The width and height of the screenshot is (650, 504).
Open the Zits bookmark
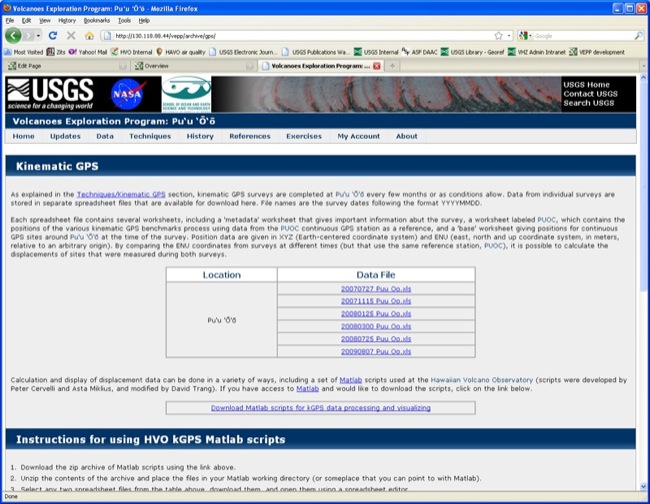56,52
